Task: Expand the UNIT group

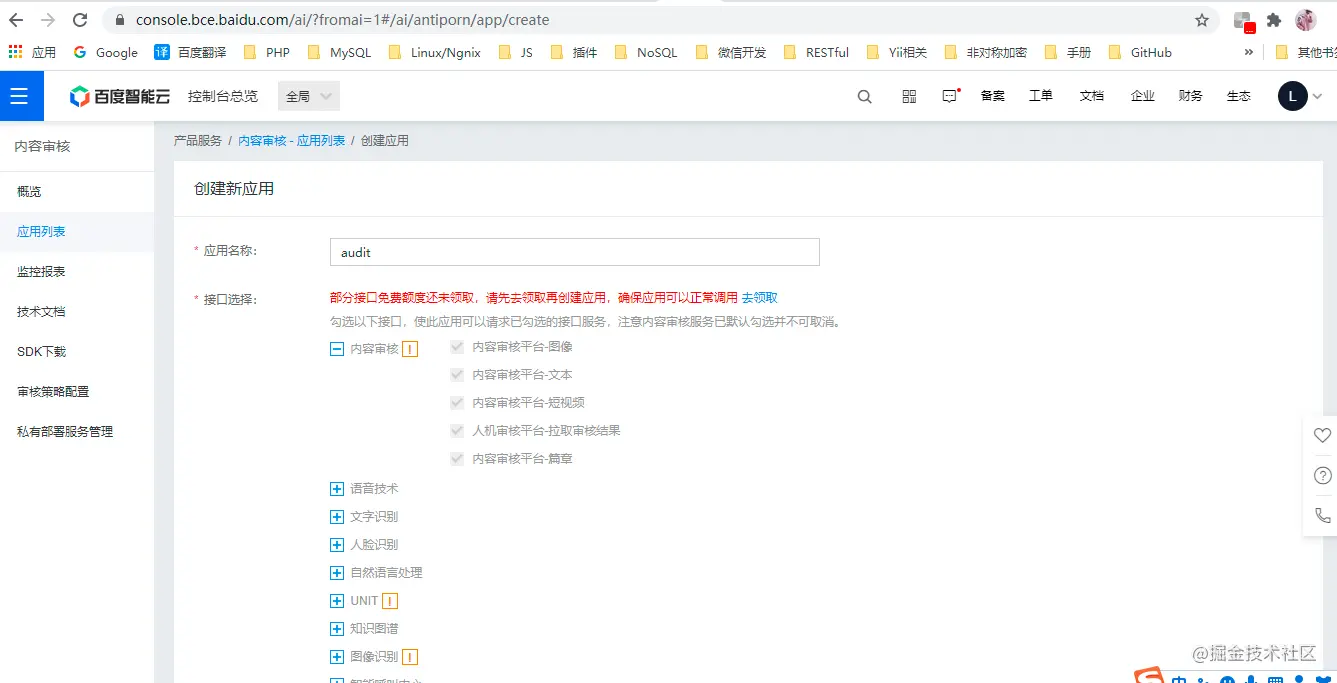Action: pos(337,601)
